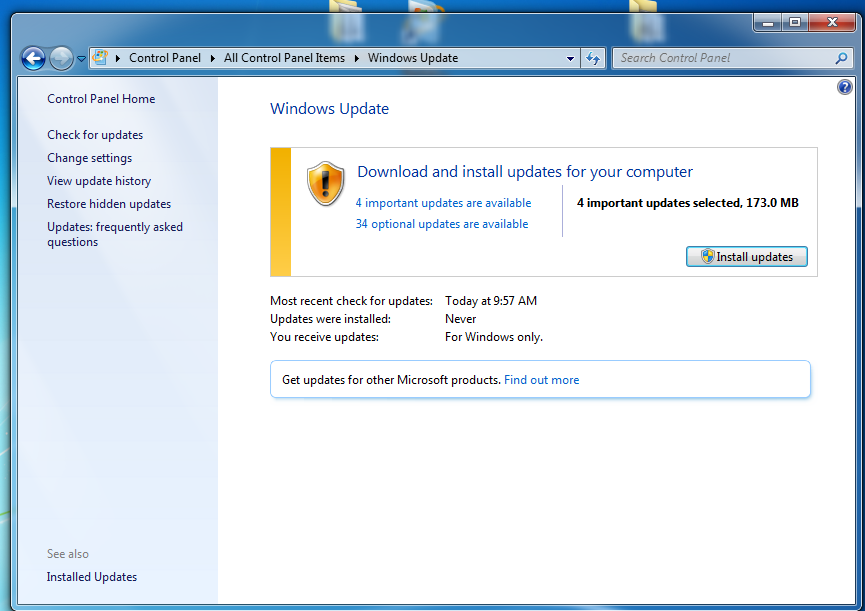Screen dimensions: 865x611
Task: Click the Windows Update heading
Action: pyautogui.click(x=329, y=109)
